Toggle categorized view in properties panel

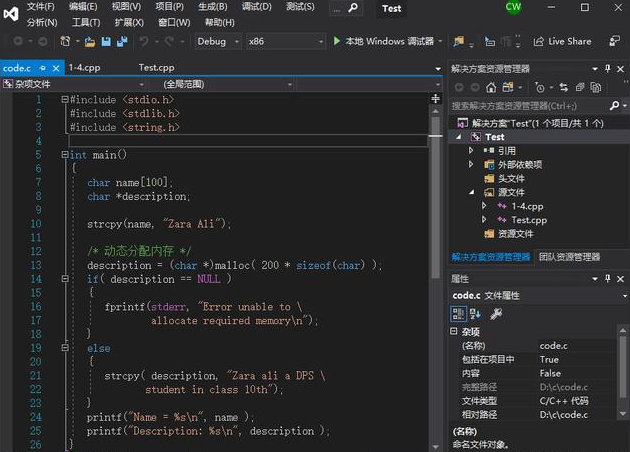460,314
